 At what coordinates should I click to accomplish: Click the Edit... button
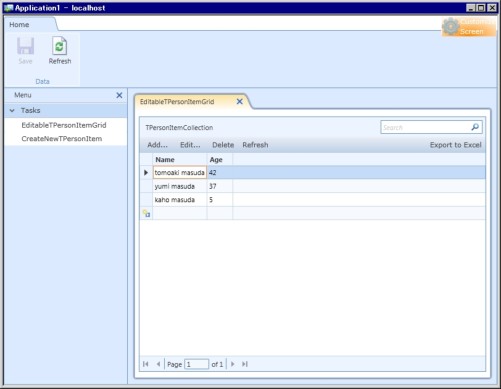(x=190, y=145)
